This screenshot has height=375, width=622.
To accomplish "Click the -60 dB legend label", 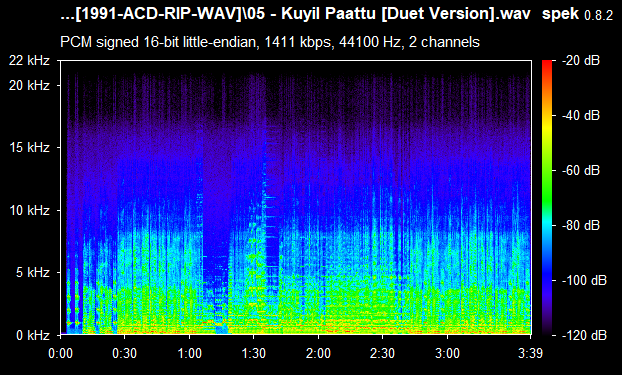I will coord(580,171).
